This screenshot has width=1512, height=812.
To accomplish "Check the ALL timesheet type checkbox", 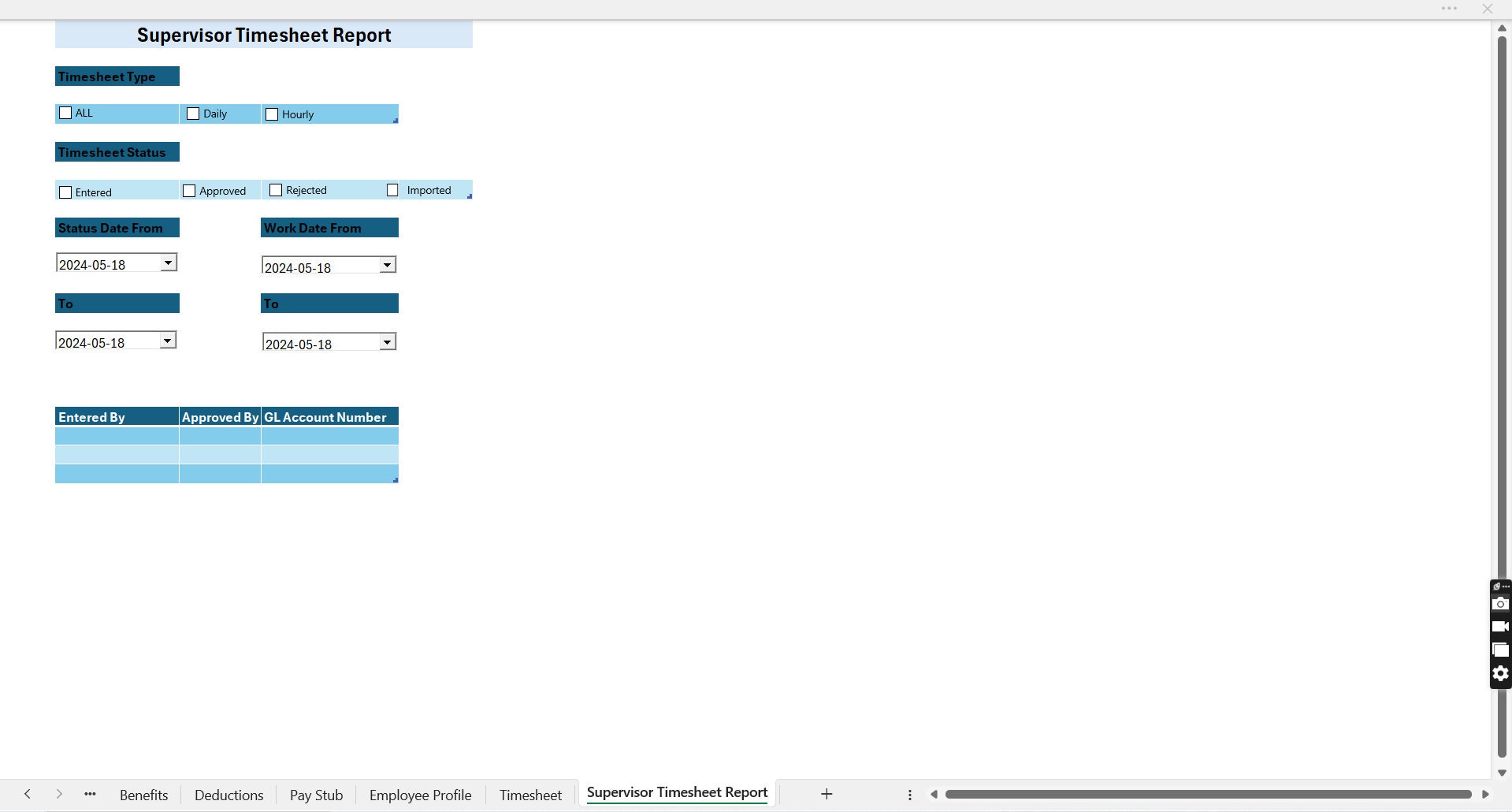I will (65, 113).
